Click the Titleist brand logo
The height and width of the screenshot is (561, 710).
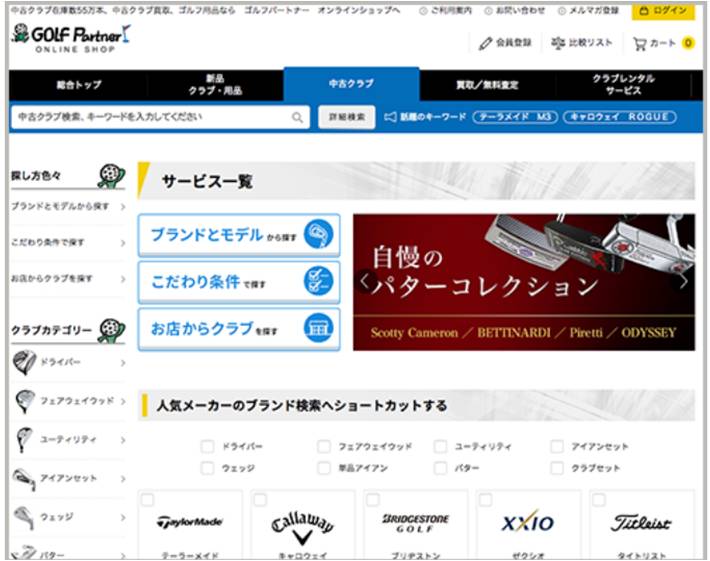(641, 523)
